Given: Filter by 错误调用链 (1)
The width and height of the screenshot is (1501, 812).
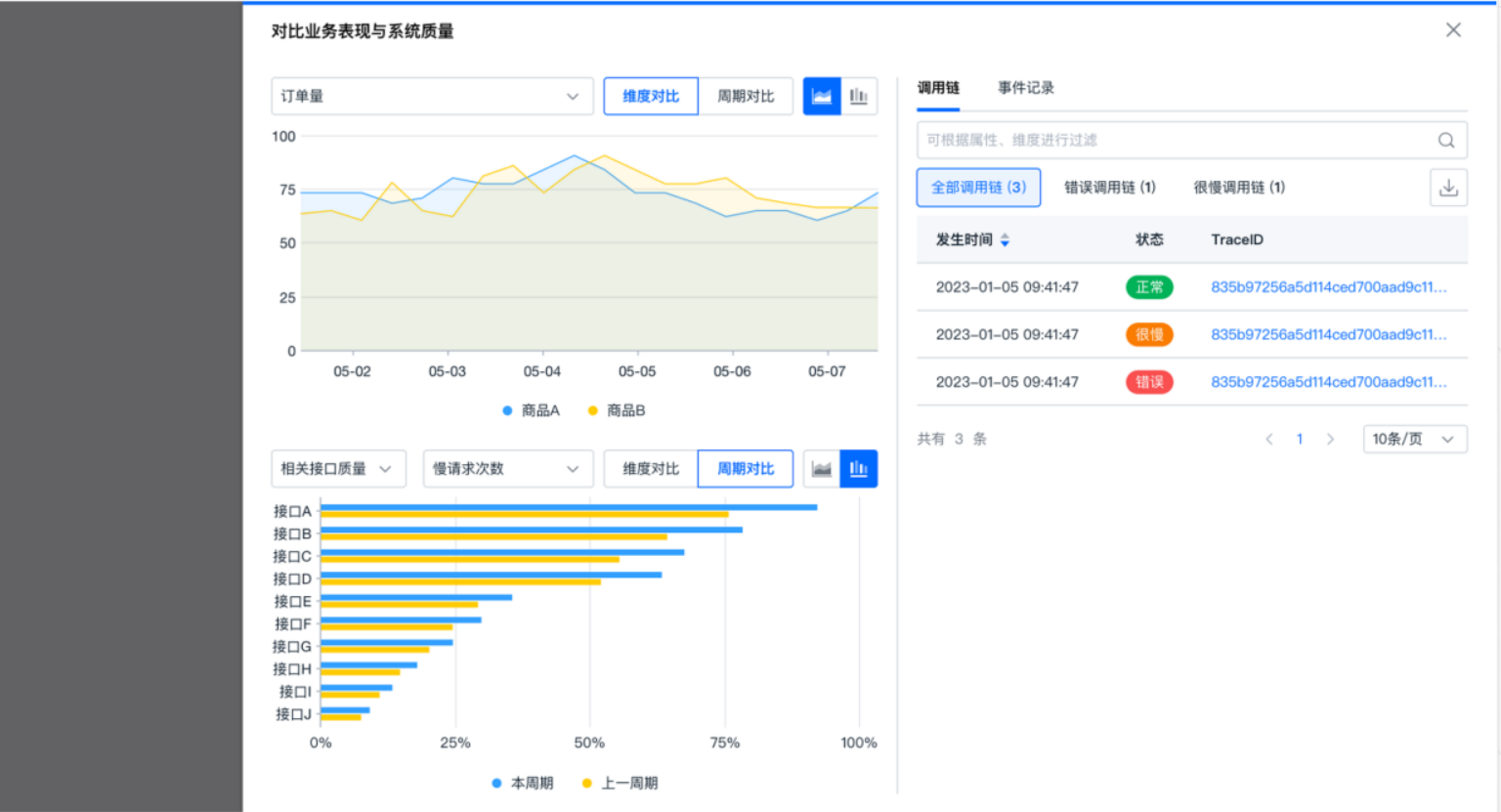Looking at the screenshot, I should (x=1109, y=188).
